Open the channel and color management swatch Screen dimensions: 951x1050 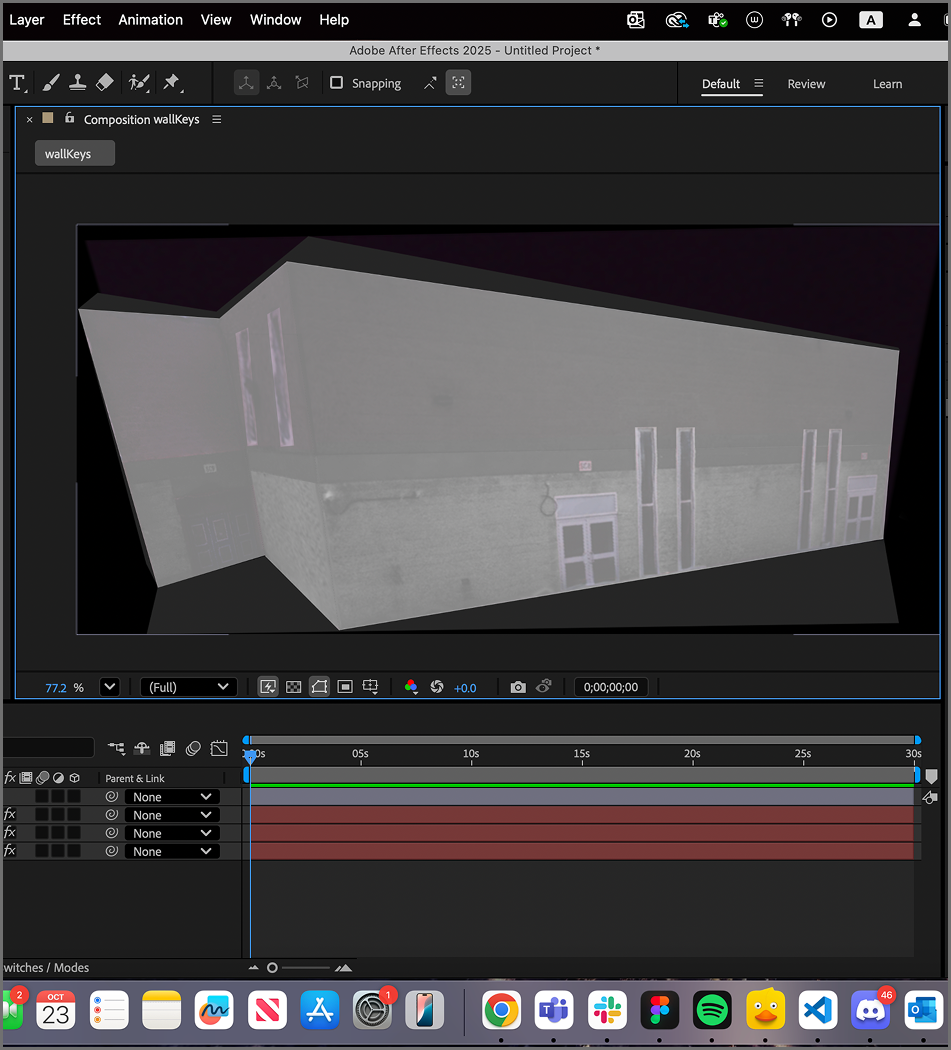coord(411,687)
